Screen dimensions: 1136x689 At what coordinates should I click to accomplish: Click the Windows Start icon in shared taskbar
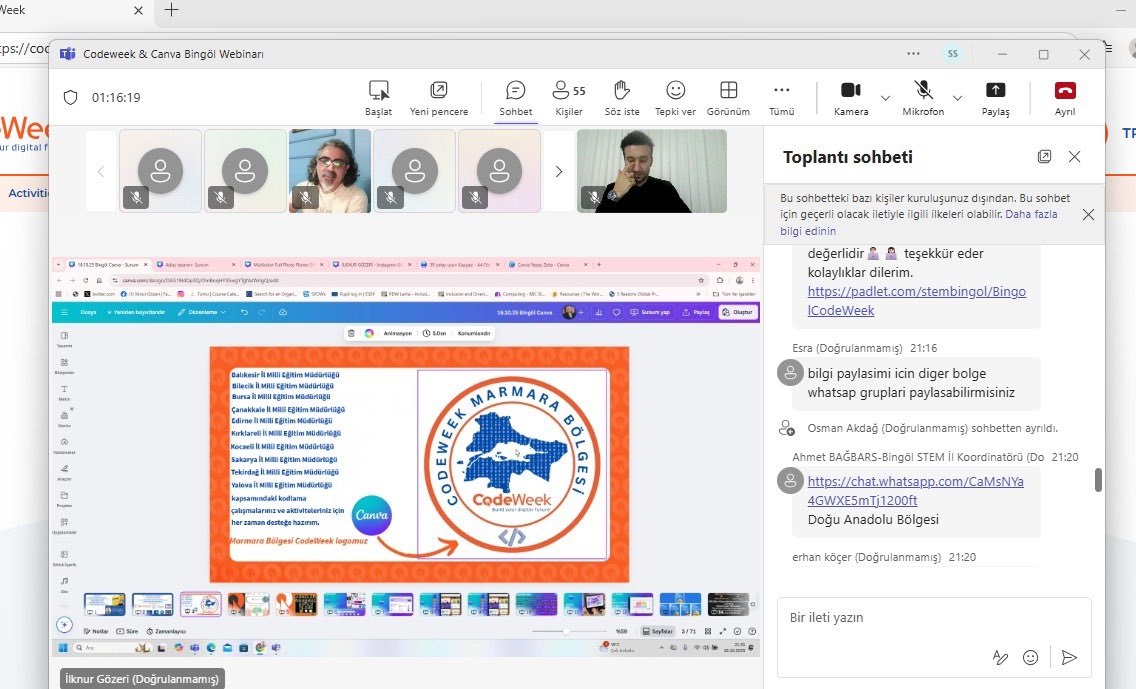tap(62, 648)
